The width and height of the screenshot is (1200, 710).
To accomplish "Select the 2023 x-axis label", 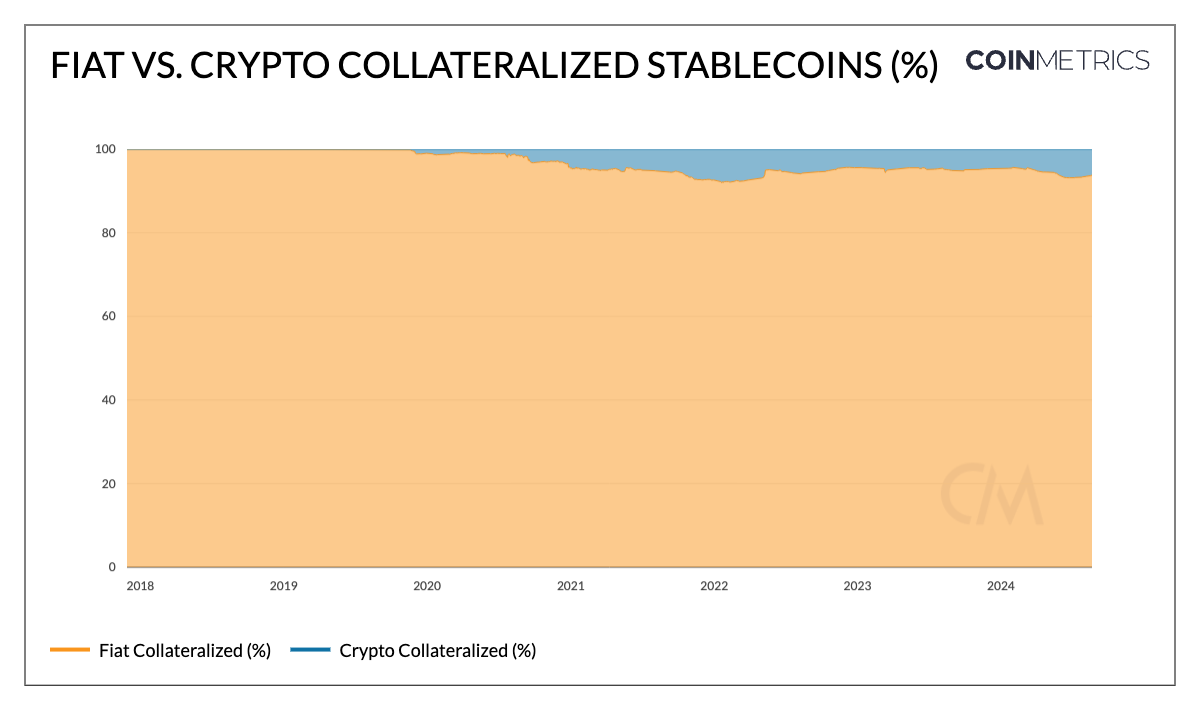I will click(x=857, y=586).
